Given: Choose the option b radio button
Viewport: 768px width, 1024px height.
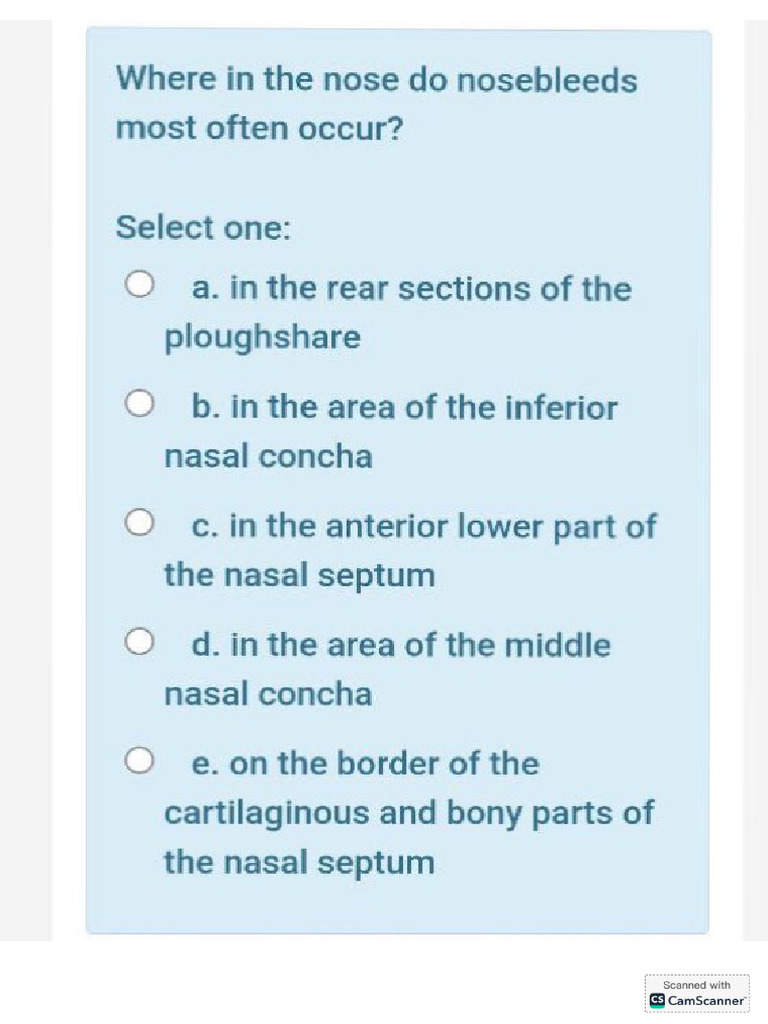Looking at the screenshot, I should pyautogui.click(x=140, y=405).
